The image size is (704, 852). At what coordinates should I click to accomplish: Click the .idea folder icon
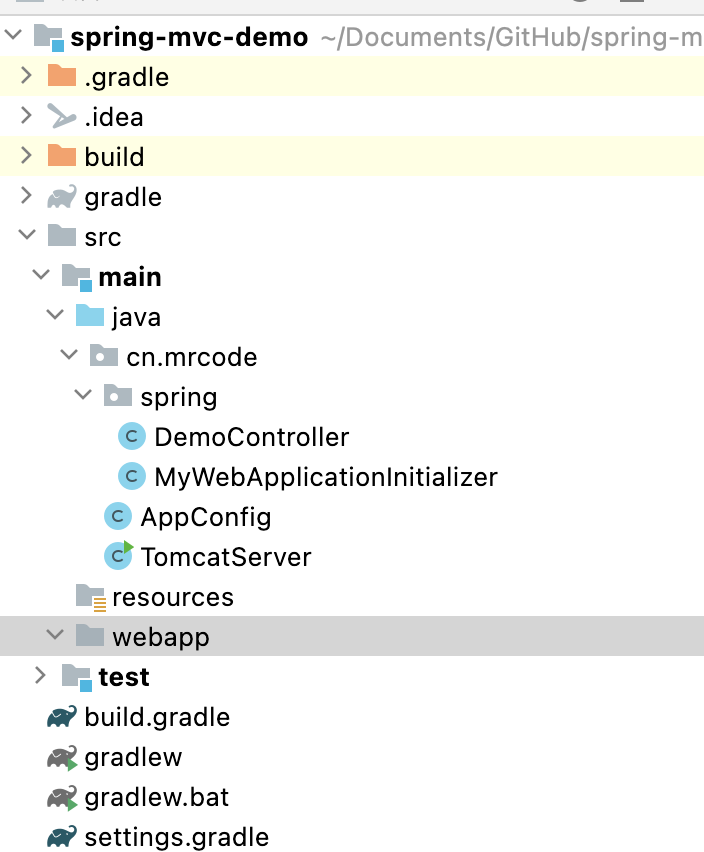point(62,117)
